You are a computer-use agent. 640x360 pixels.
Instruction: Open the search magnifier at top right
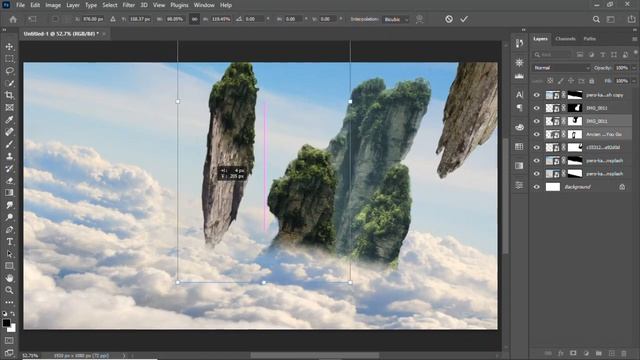[x=596, y=19]
